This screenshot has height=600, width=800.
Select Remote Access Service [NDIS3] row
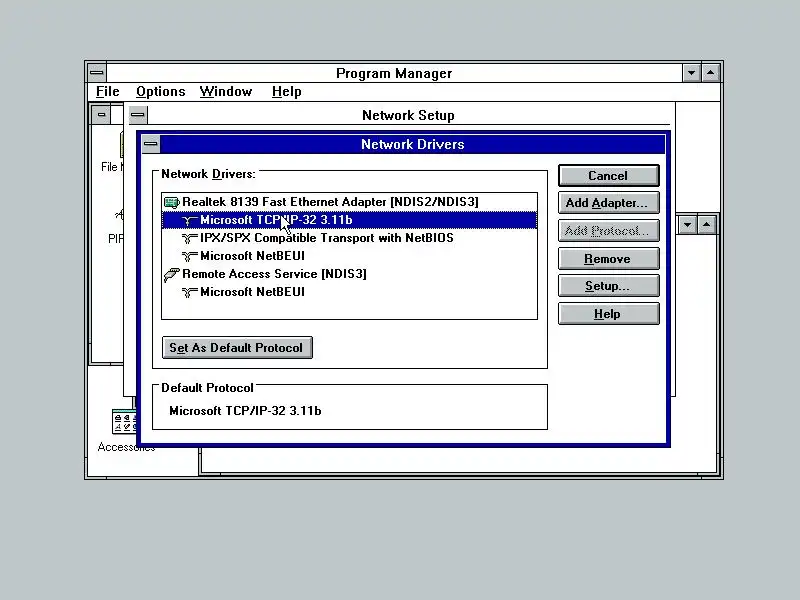pyautogui.click(x=349, y=274)
